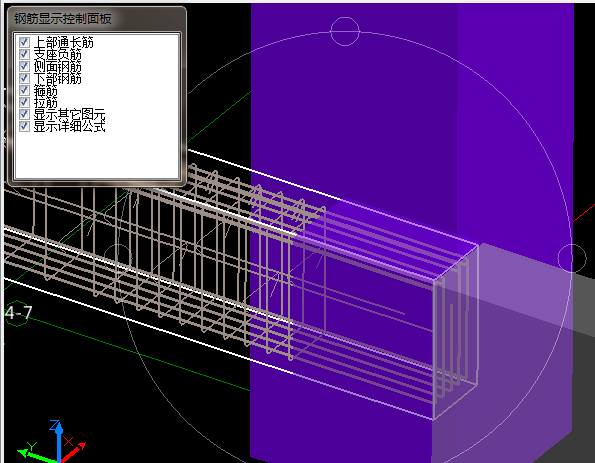
Task: Click the 4-7 axis grid label
Action: pos(18,313)
